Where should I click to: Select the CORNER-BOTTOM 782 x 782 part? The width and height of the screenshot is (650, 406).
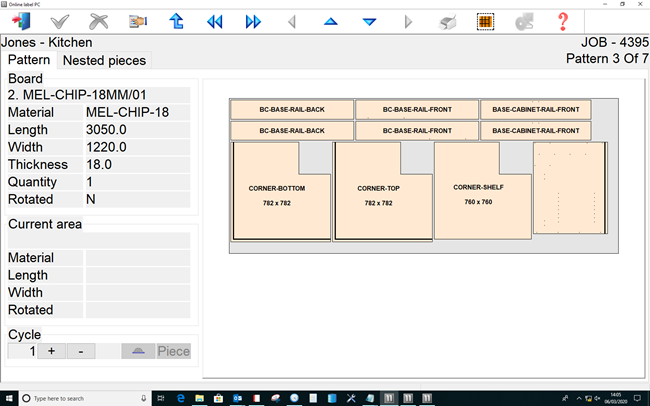[278, 195]
